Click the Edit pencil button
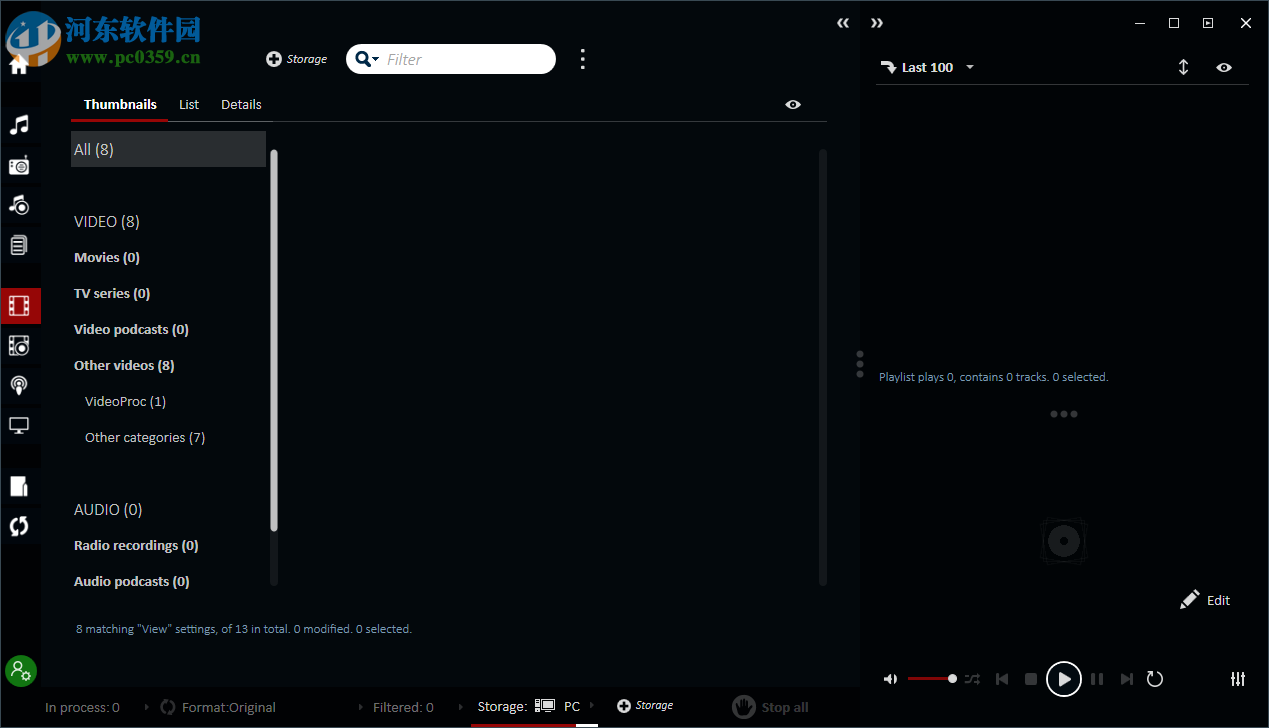The image size is (1269, 728). pos(1205,600)
